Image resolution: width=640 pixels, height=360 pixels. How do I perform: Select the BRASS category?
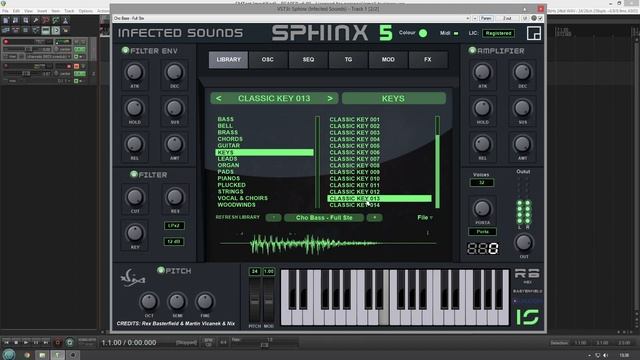coord(228,132)
